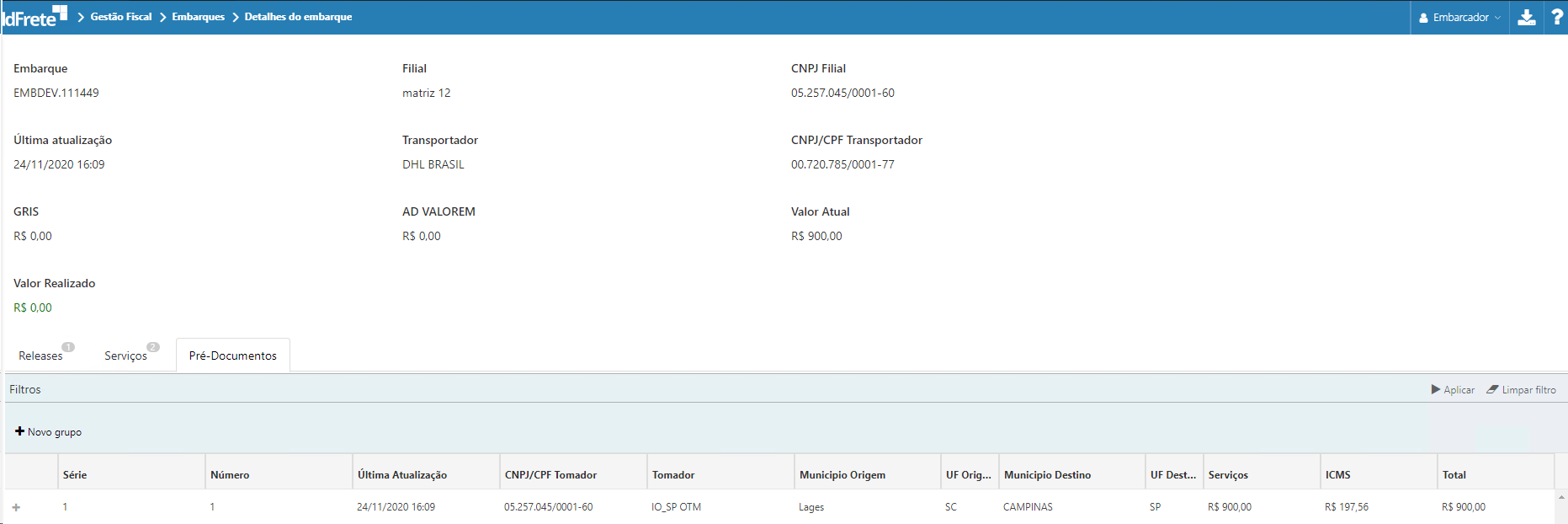
Task: Click plus icon for Novo grupo
Action: point(19,431)
